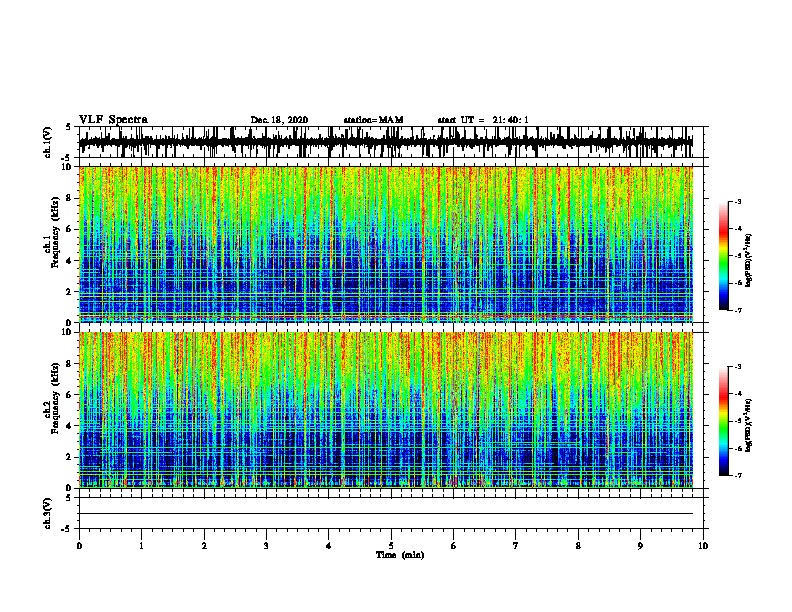Click time axis tick label "5"
Viewport: 792px width, 612px height.
point(391,546)
